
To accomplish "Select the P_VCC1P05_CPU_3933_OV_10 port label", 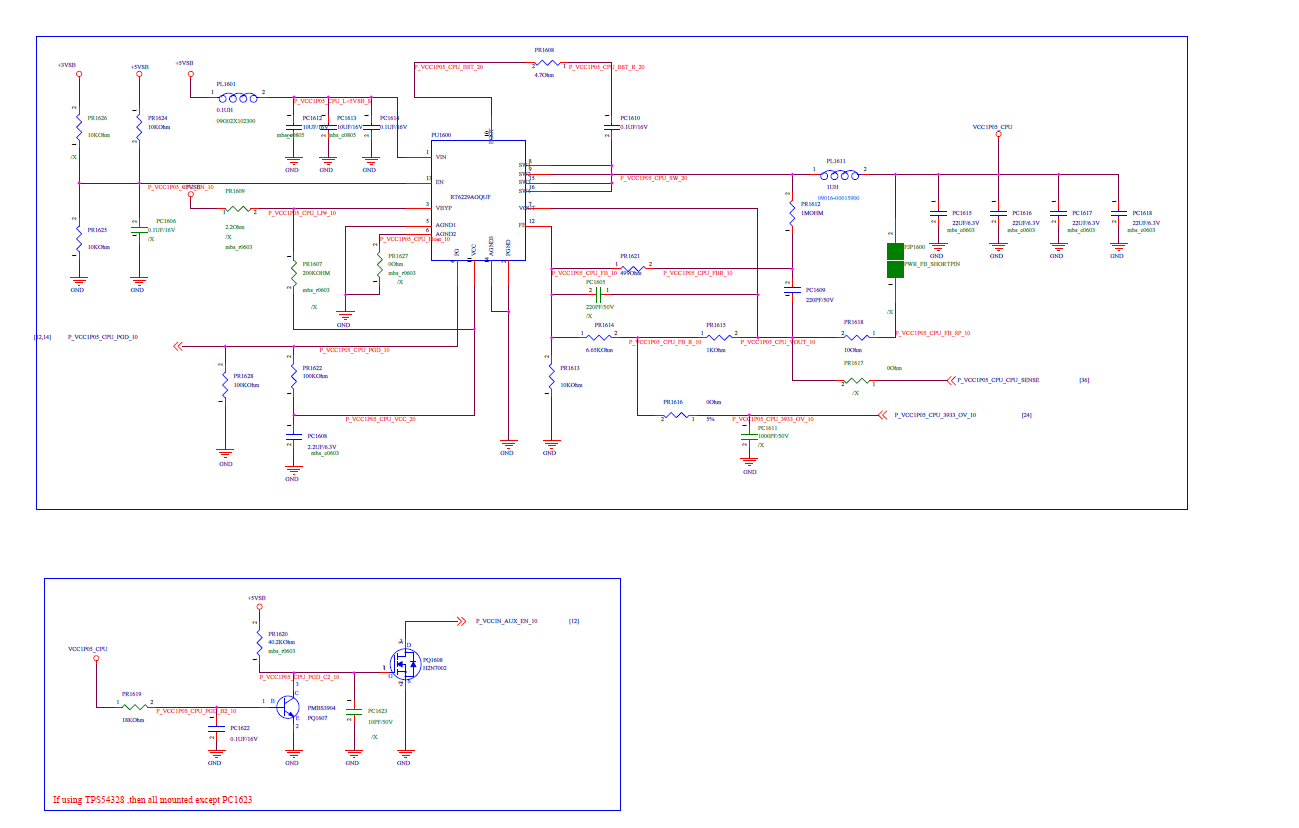I will tap(935, 415).
